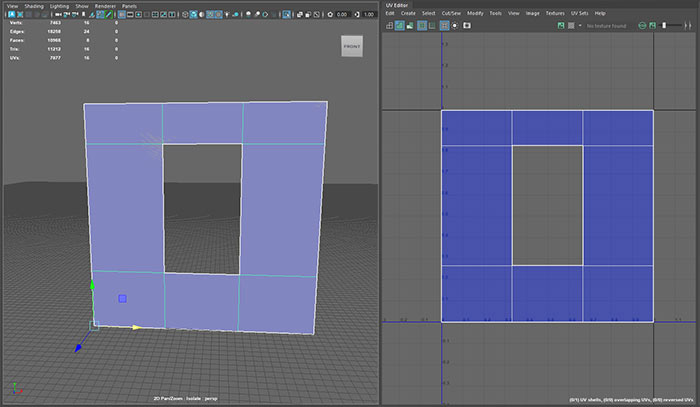
Task: Click the first icon in UV Editor toolbar
Action: [x=388, y=25]
